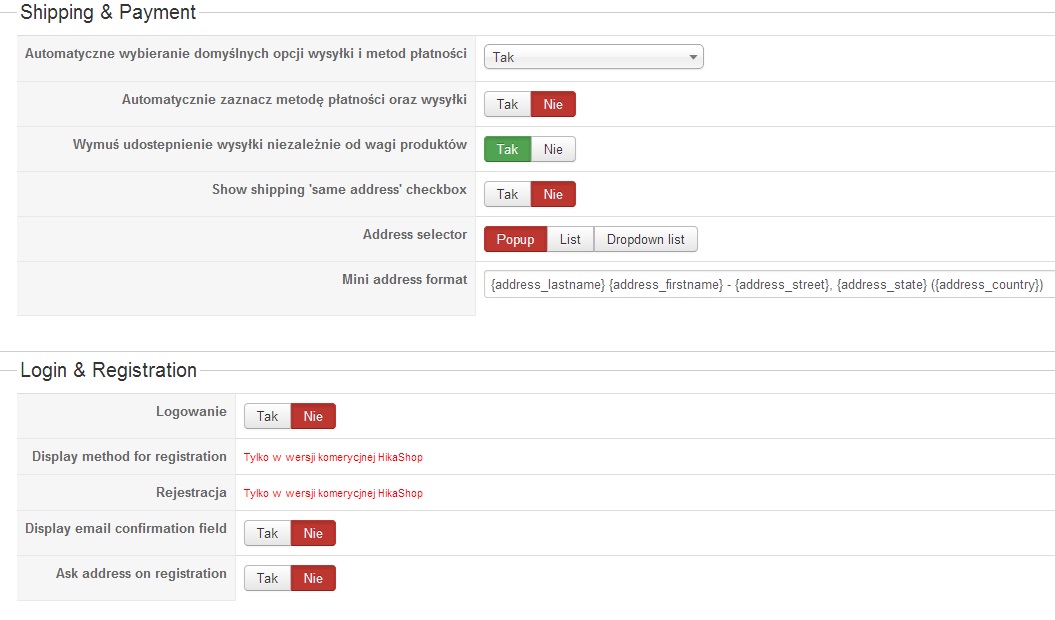Enable email confirmation field with Tak
Viewport: 1055px width, 620px height.
pyautogui.click(x=267, y=534)
